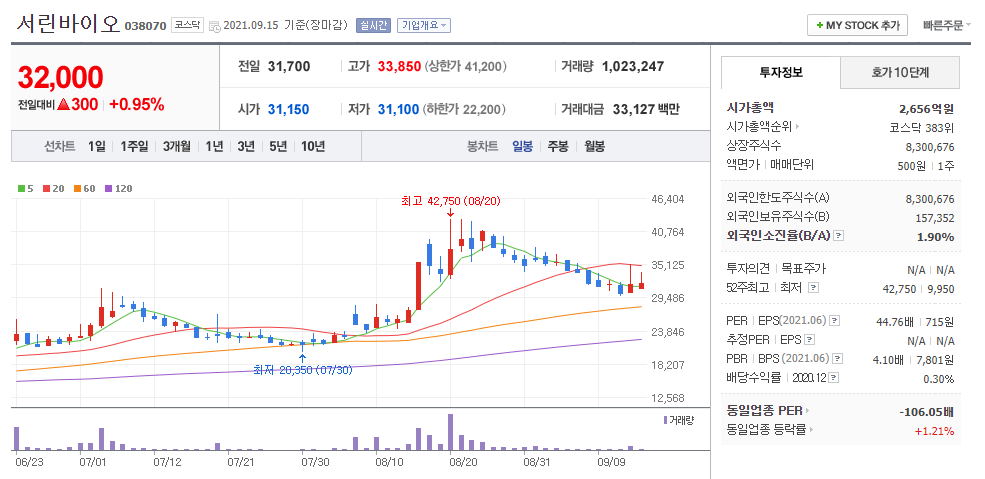Click the 저가 value 31,100
Screen dimensions: 985x479
(398, 109)
